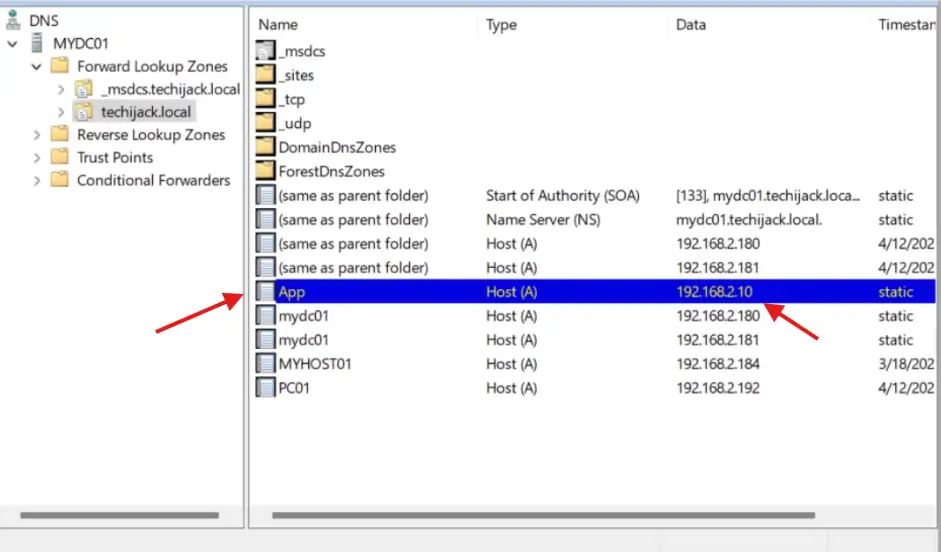Select the techijack.local zone
941x552 pixels.
pyautogui.click(x=146, y=112)
